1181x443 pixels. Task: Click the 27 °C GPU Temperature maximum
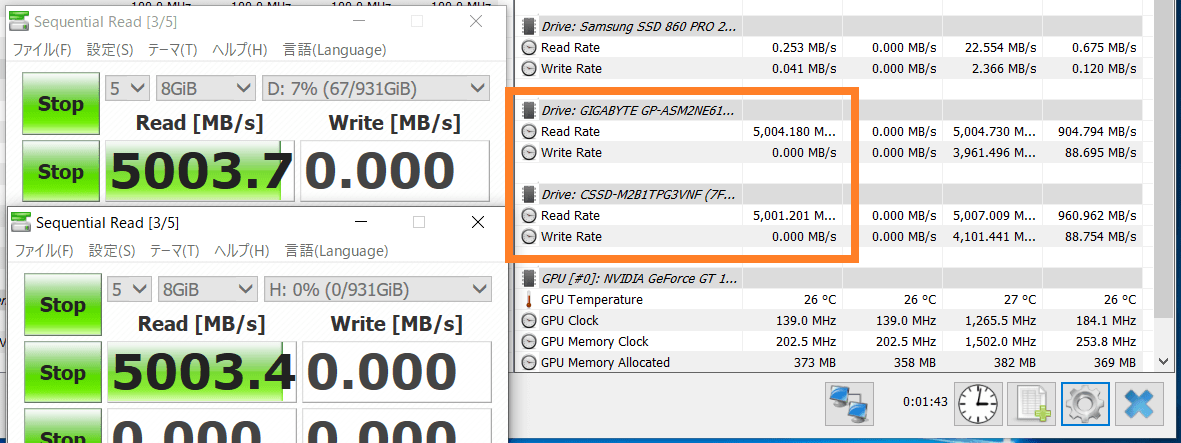[x=1019, y=299]
